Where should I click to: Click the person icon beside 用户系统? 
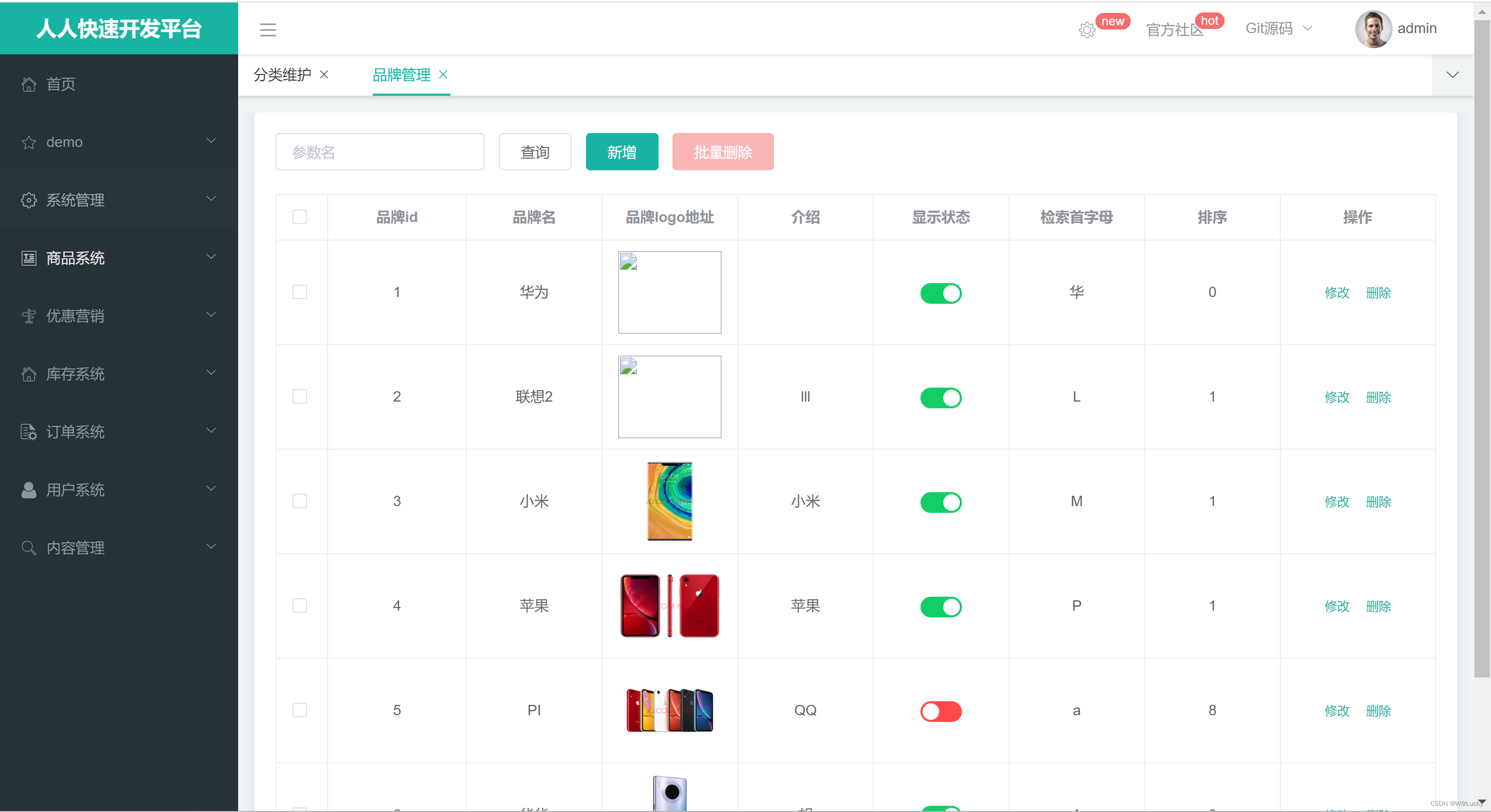tap(29, 490)
